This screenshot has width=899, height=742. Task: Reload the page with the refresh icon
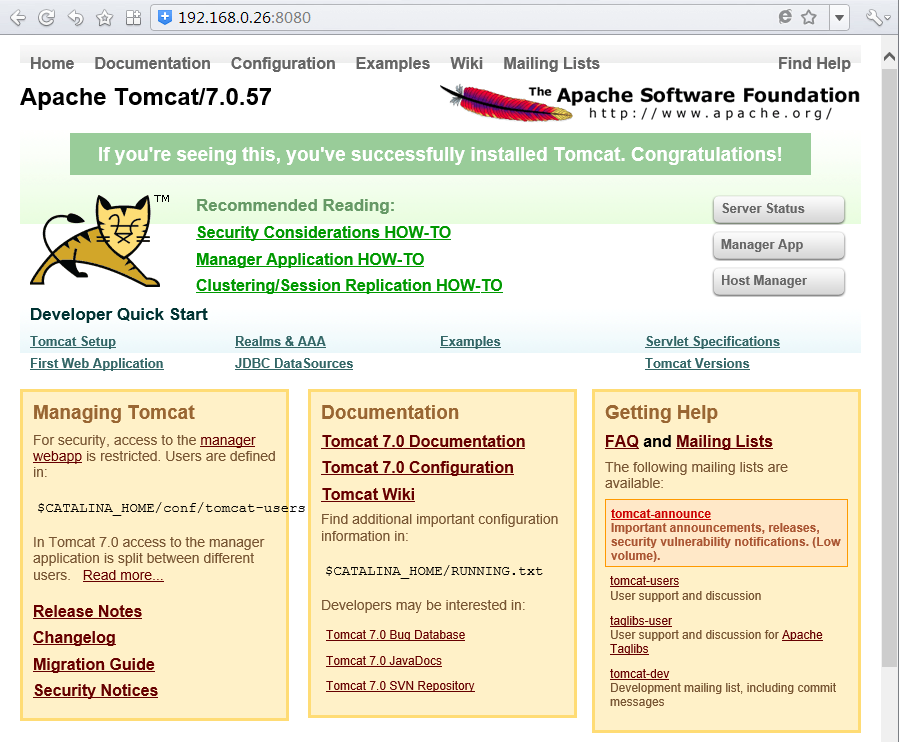click(x=46, y=18)
